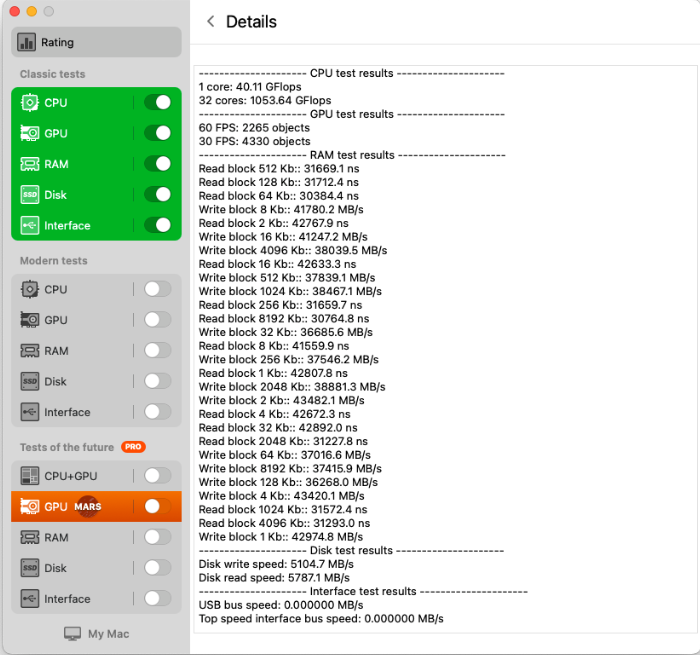Viewport: 700px width, 655px height.
Task: Click the Modern tests Disk SSD icon
Action: pos(29,381)
